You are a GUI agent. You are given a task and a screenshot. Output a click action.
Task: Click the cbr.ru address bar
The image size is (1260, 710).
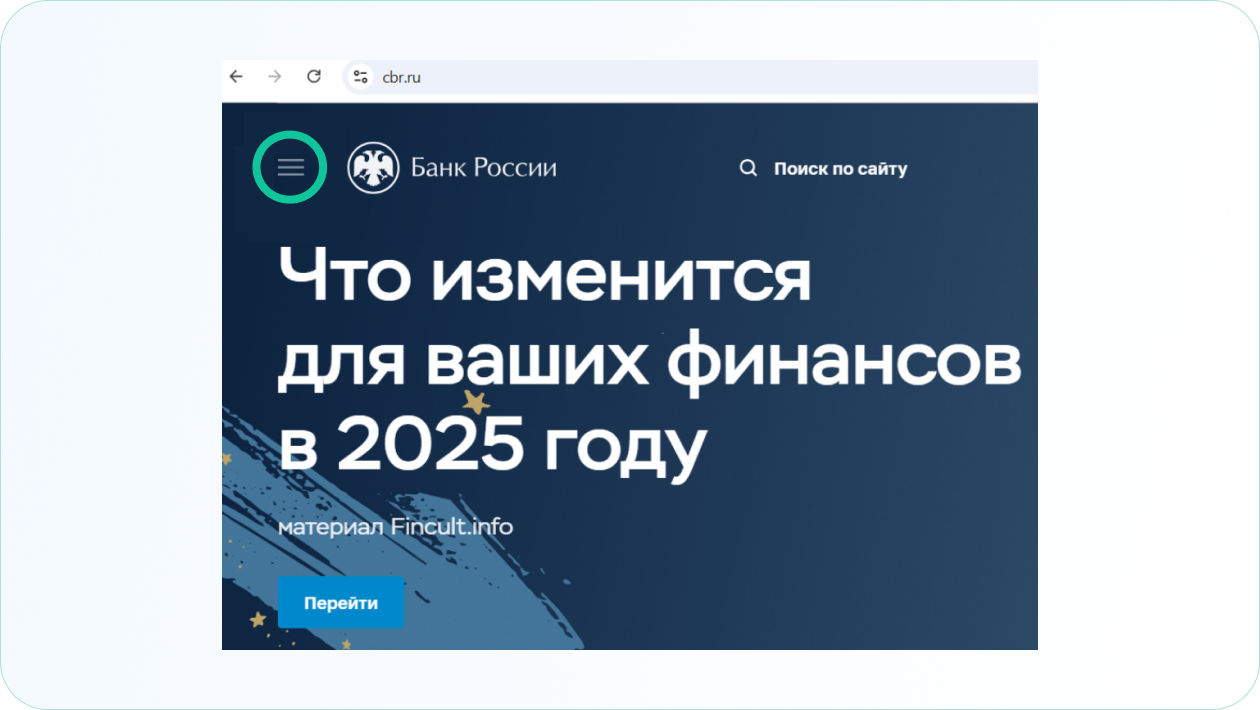coord(690,77)
